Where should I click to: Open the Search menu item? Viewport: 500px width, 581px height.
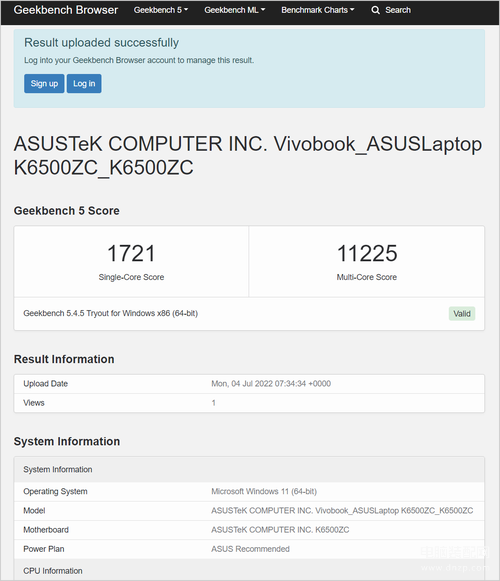(x=391, y=10)
